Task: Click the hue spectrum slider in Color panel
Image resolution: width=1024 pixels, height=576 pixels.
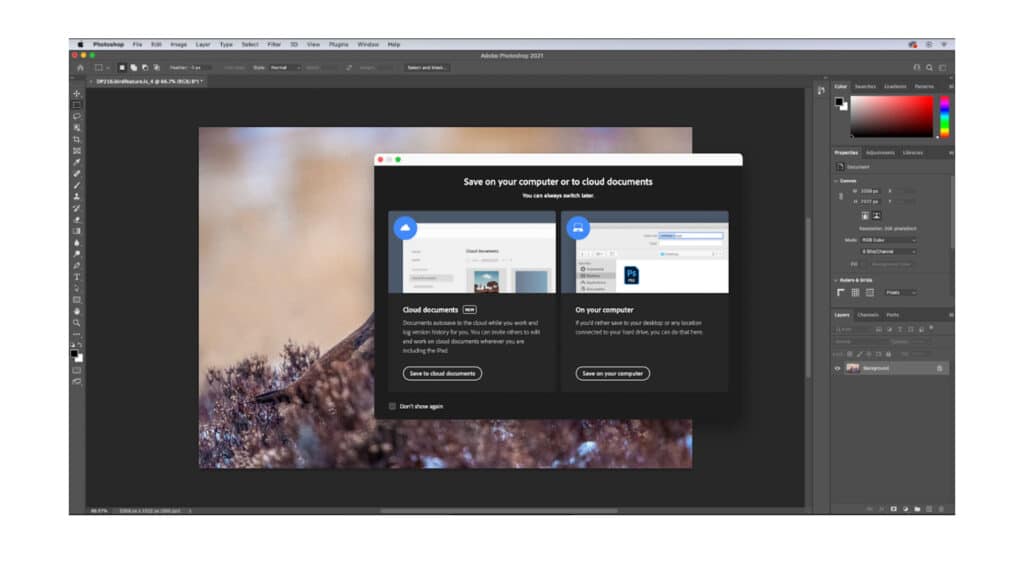Action: coord(944,117)
